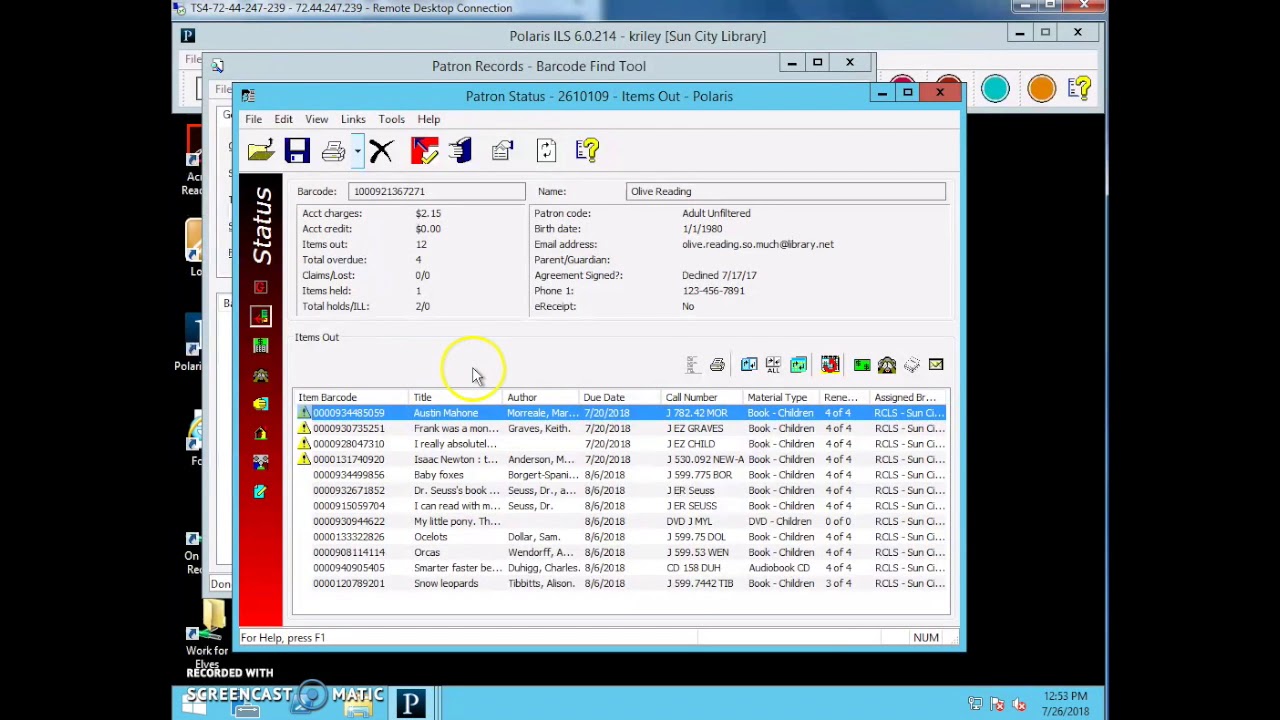The width and height of the screenshot is (1280, 720).
Task: Click the Barcode input field
Action: (x=436, y=191)
